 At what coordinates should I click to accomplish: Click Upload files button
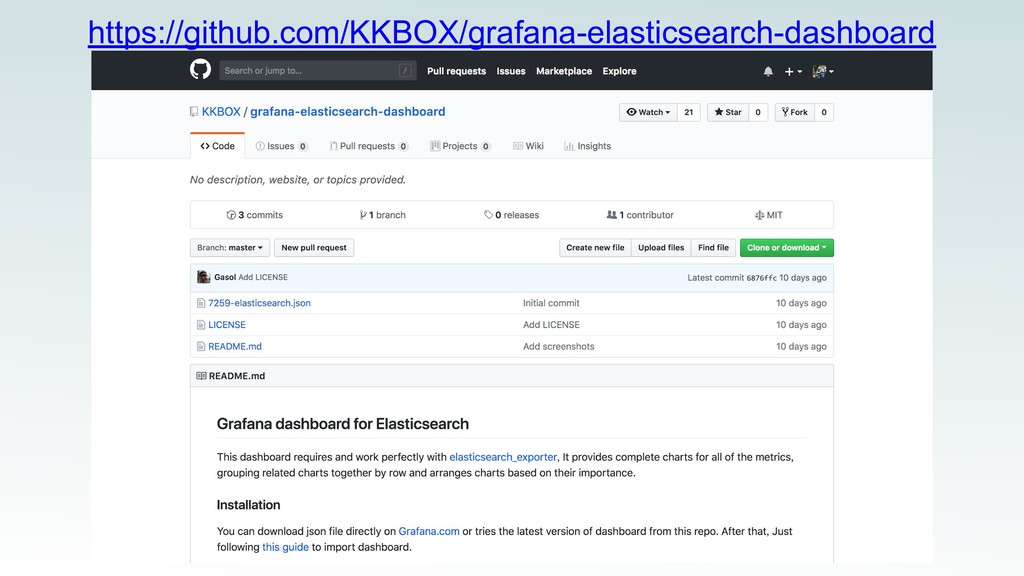(x=661, y=248)
